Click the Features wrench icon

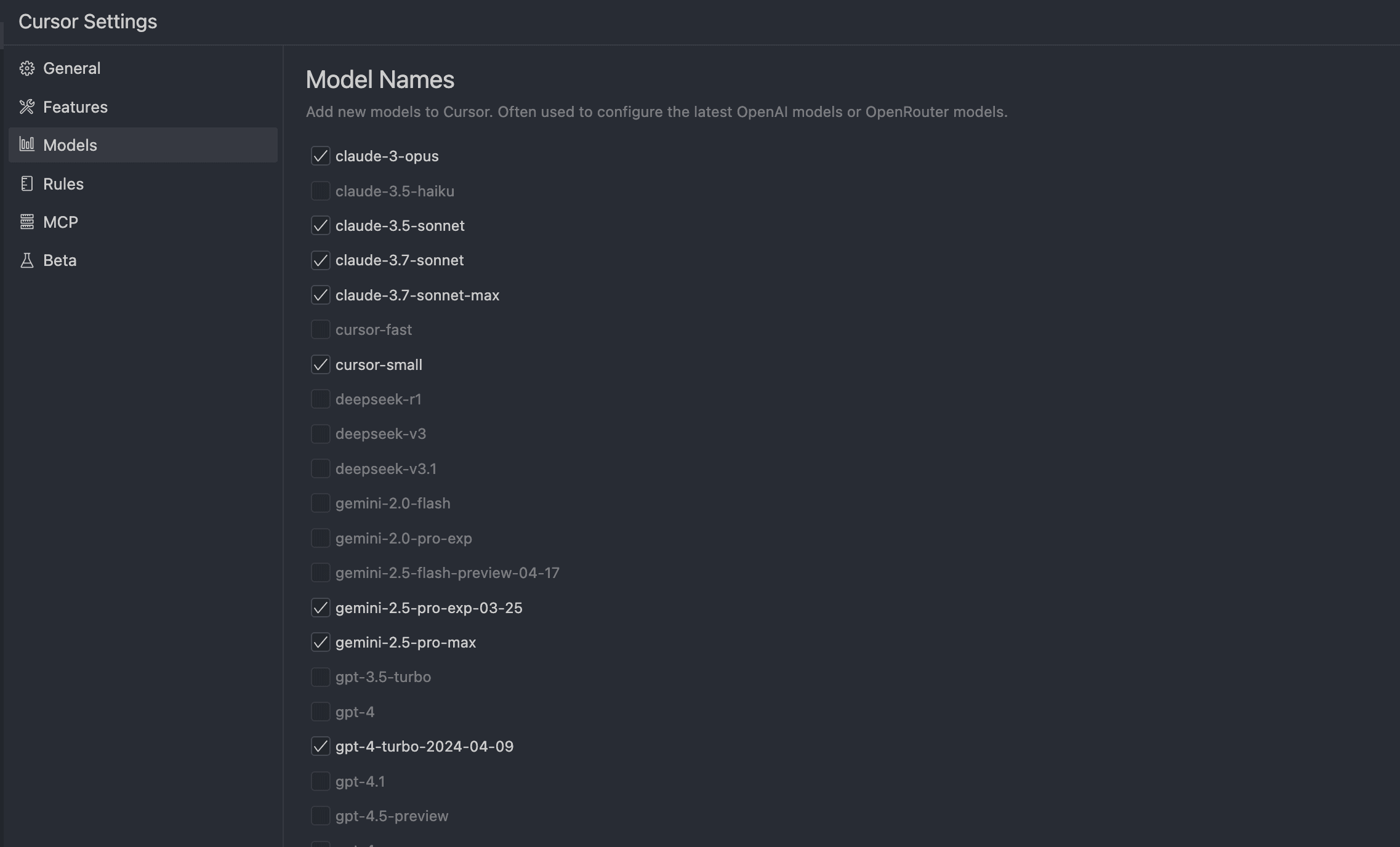pos(27,106)
